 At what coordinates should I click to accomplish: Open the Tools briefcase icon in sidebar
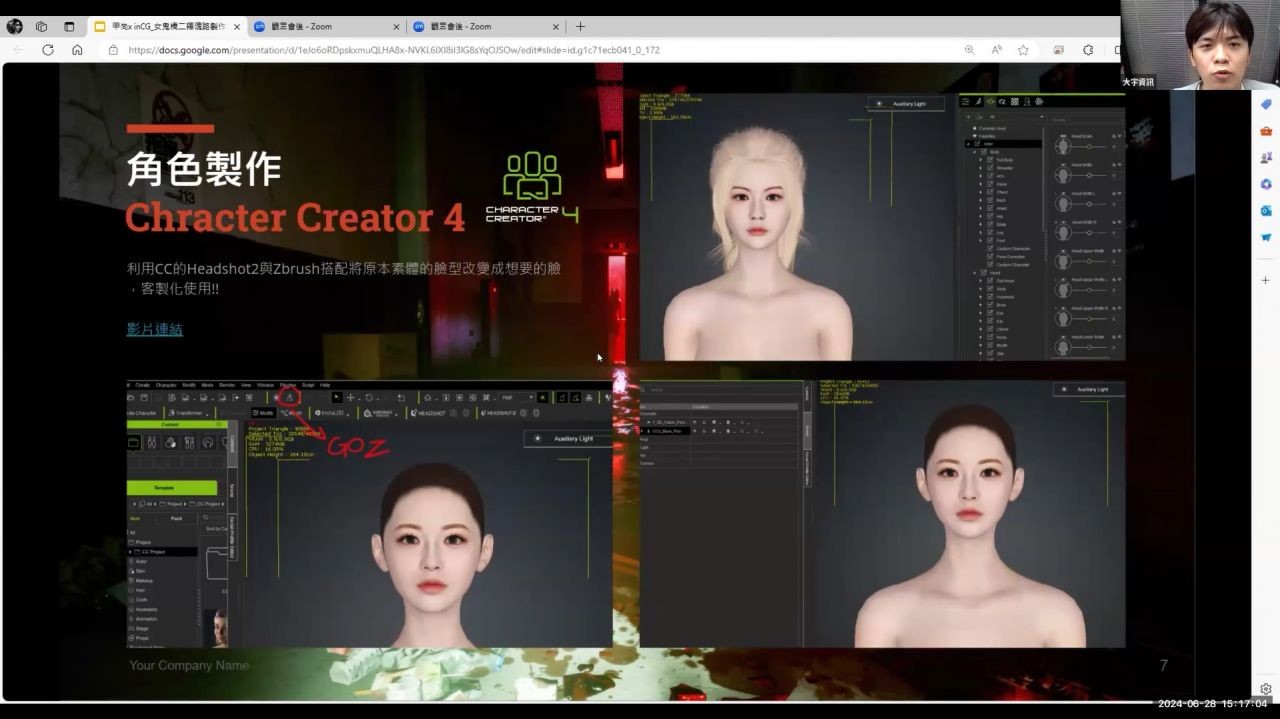1265,131
